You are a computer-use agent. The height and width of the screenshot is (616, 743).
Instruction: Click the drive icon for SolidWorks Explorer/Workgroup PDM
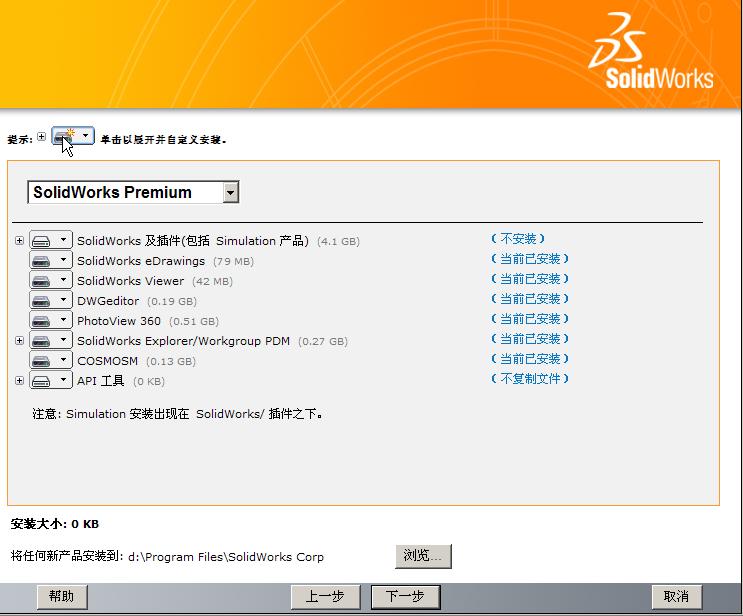pyautogui.click(x=41, y=341)
